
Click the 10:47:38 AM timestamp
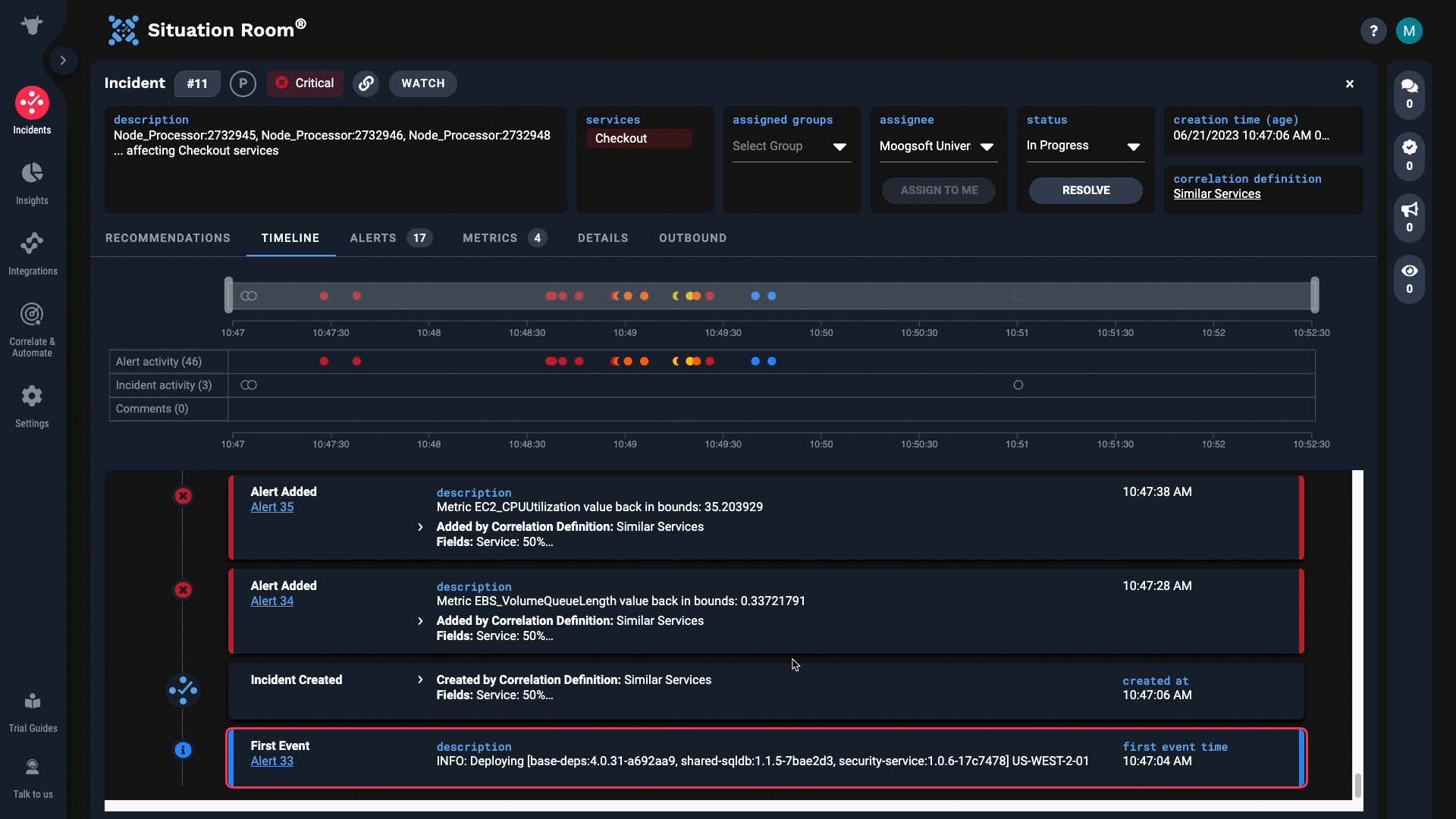point(1157,492)
